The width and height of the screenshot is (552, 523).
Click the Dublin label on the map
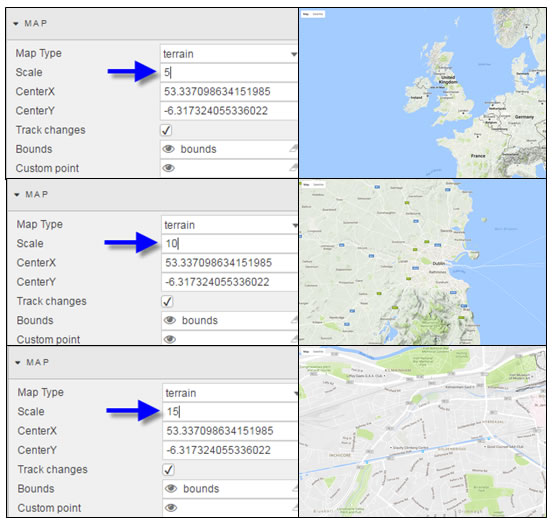[x=439, y=263]
